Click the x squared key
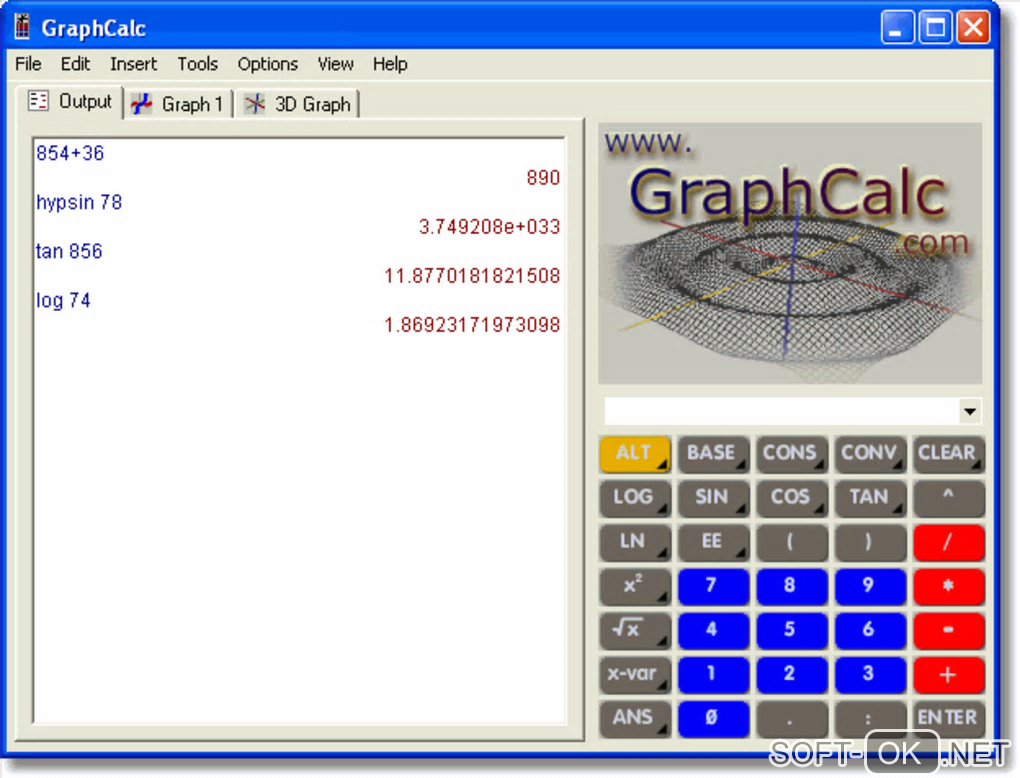Viewport: 1020px width, 778px height. point(635,586)
